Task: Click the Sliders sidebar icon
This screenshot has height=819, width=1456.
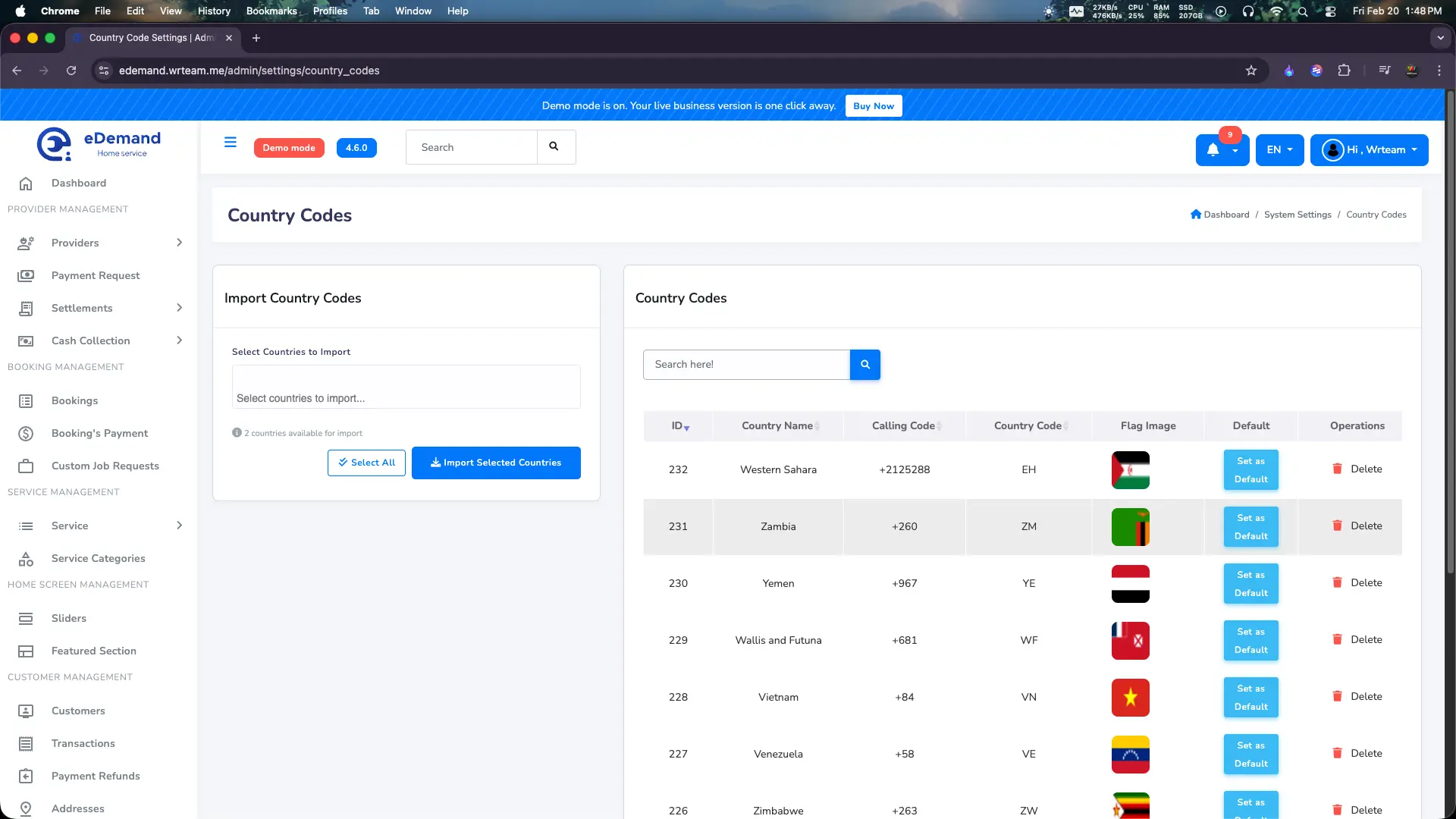Action: pyautogui.click(x=27, y=618)
